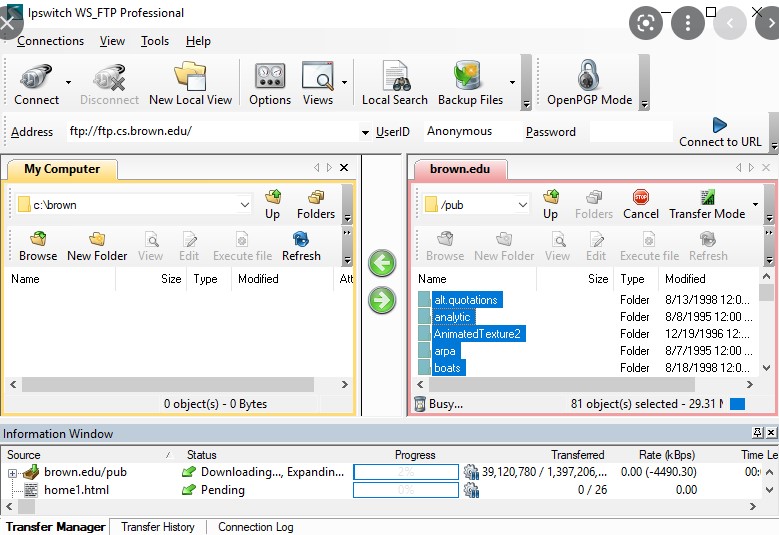Click the Address input field

pos(212,131)
